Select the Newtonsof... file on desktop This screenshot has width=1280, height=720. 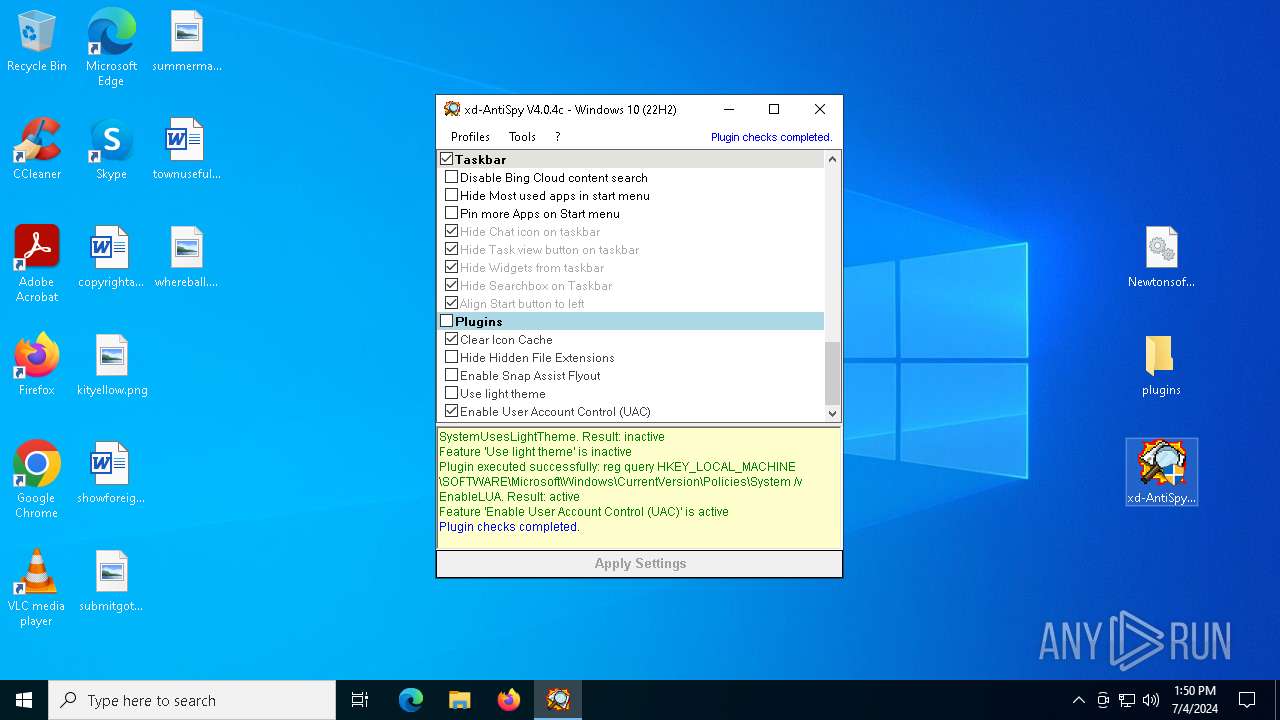[1161, 258]
